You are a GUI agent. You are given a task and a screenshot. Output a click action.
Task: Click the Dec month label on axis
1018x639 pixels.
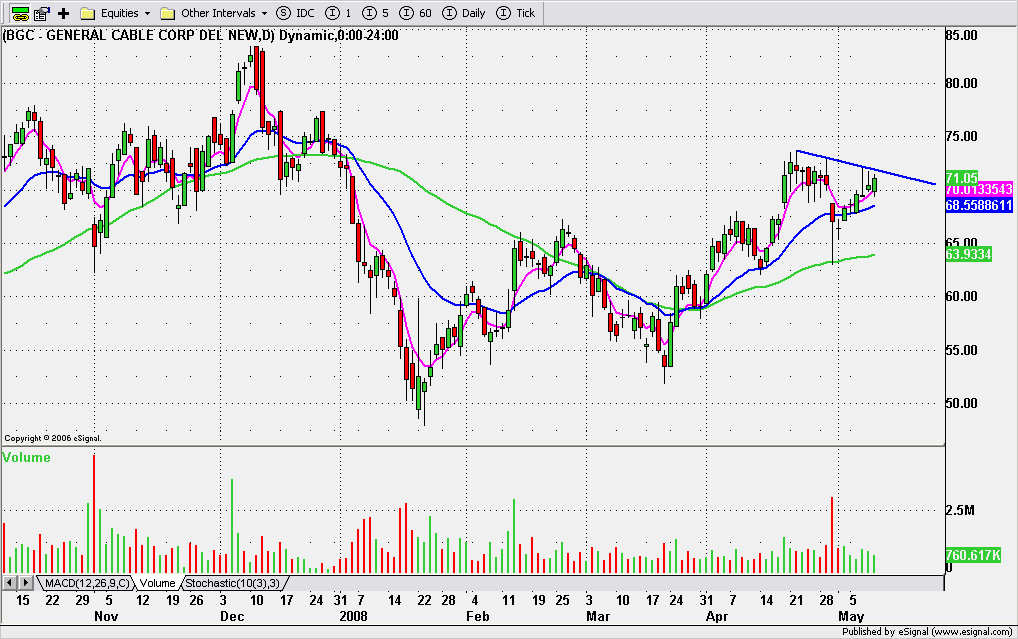[232, 616]
